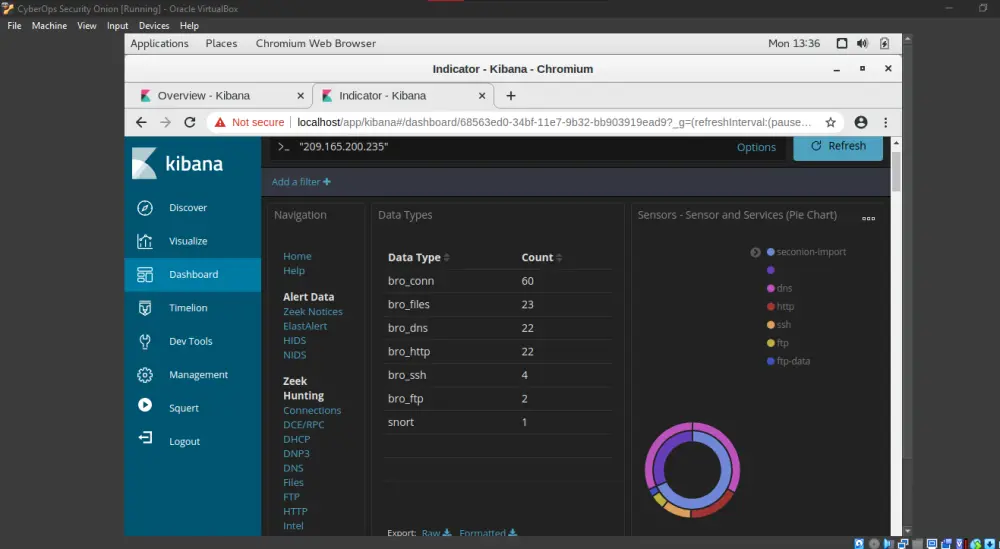Screen dimensions: 1000x549
Task: Open the Timelion sidebar icon
Action: [145, 308]
